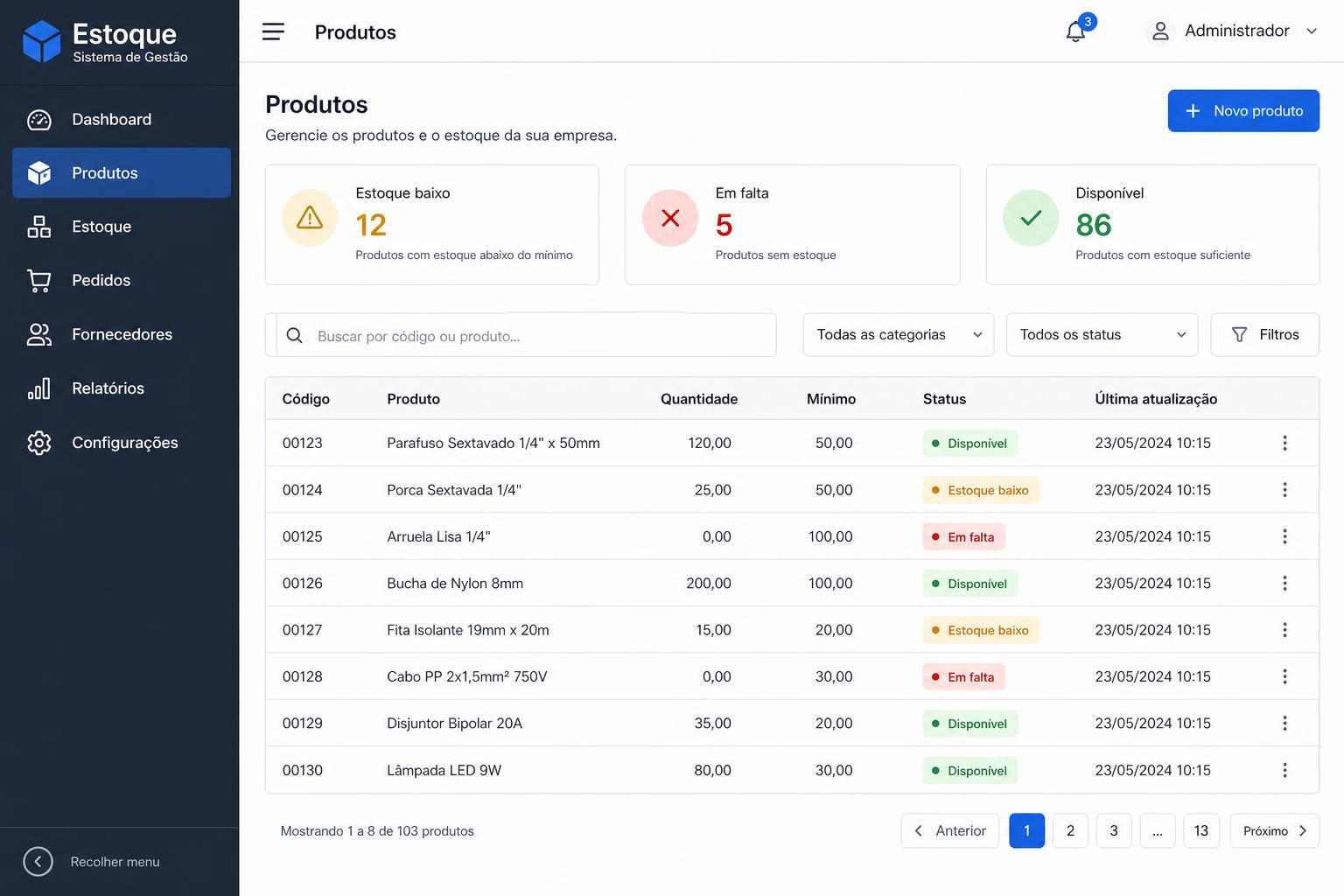Screen dimensions: 1344x896
Task: Click the Estoque boxes icon in sidebar
Action: click(39, 227)
